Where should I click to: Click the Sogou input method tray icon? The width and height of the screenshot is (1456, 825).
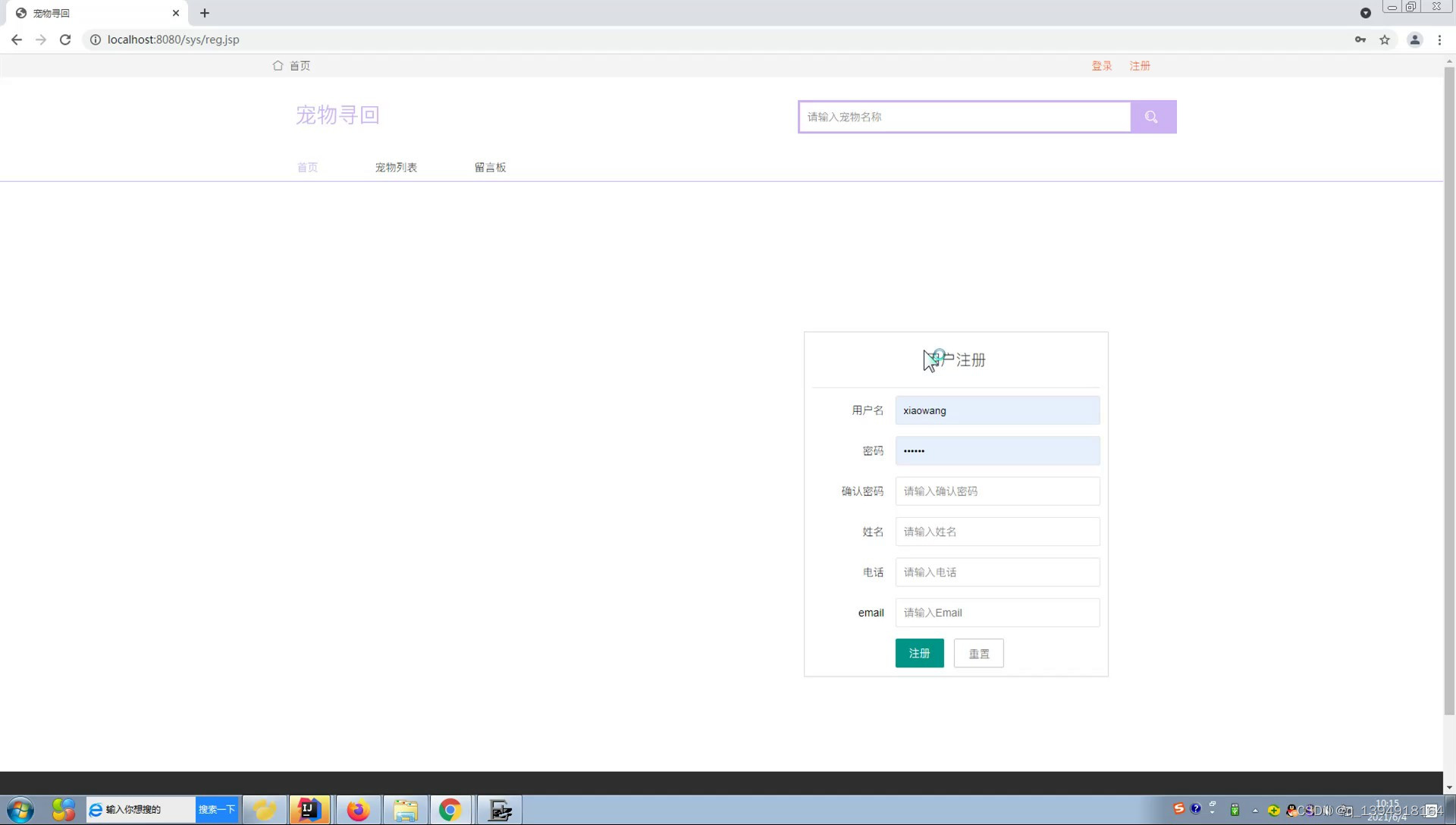[1178, 808]
